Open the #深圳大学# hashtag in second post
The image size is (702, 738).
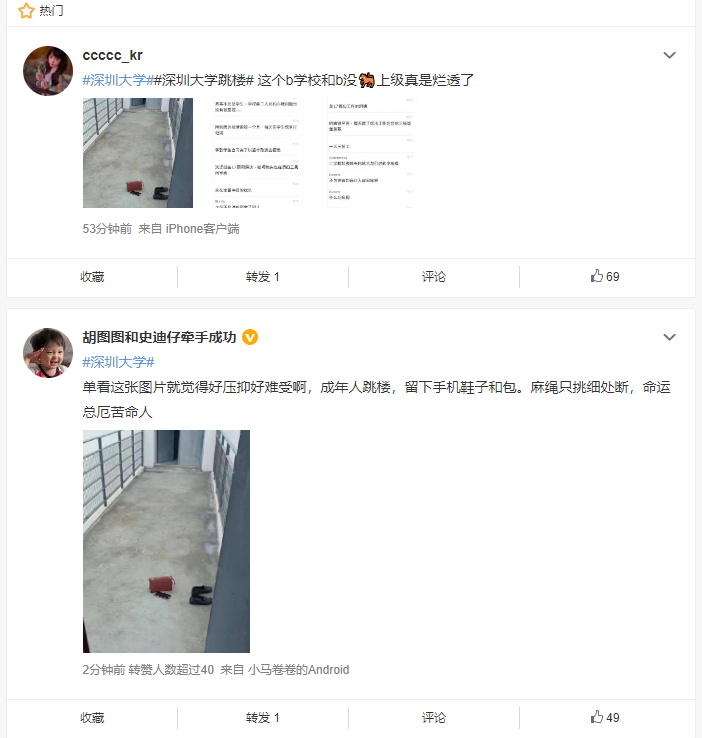click(118, 362)
